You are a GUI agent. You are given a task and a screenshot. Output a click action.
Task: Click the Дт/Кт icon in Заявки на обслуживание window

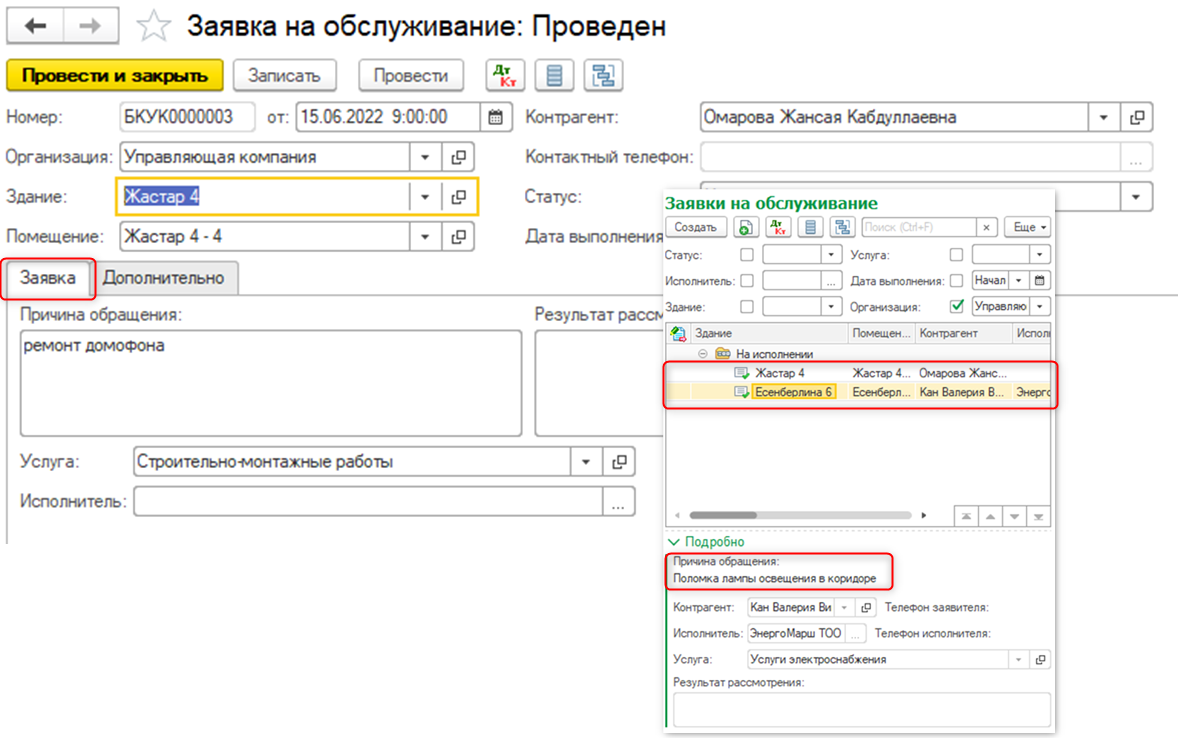(x=779, y=227)
